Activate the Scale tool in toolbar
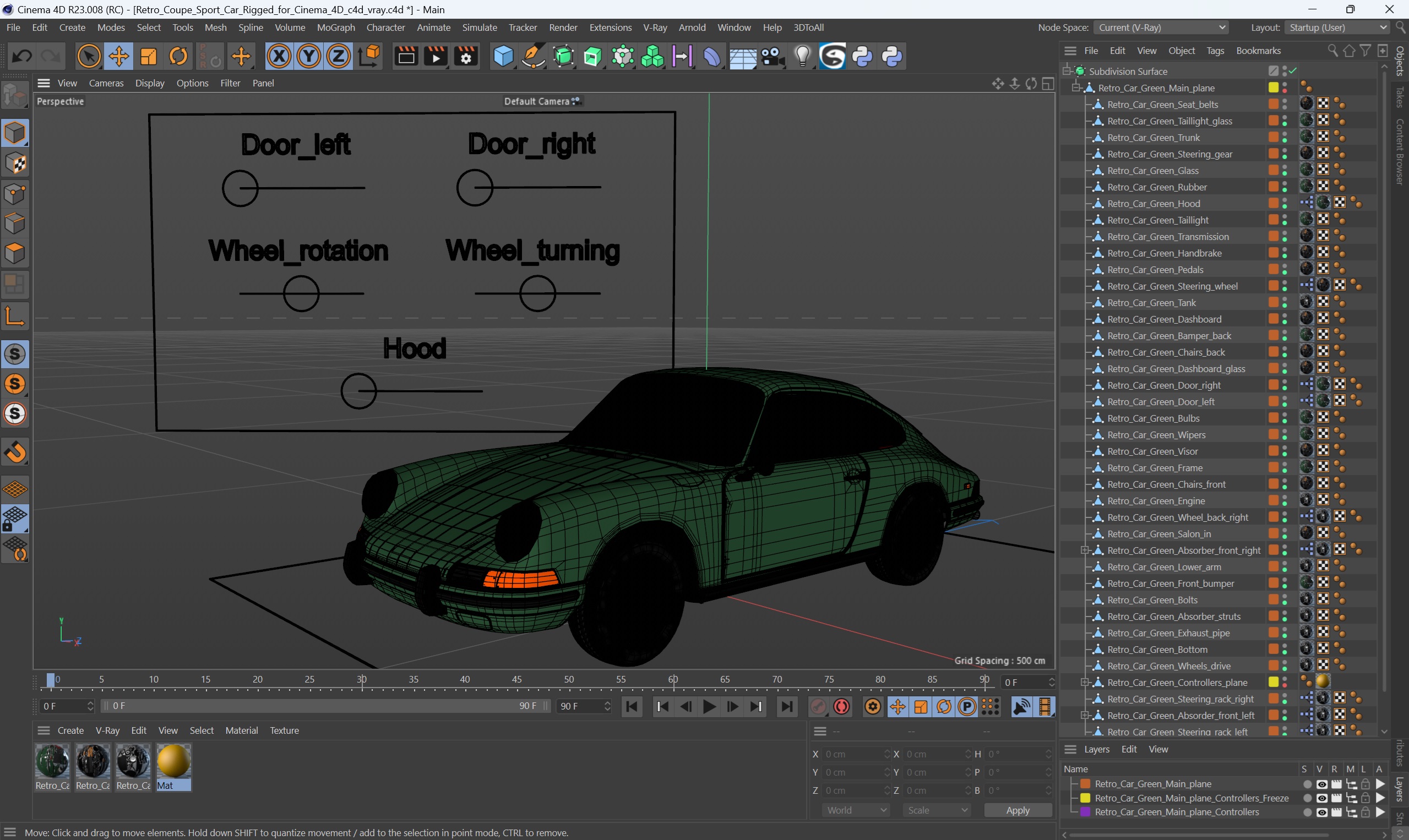This screenshot has height=840, width=1409. coord(148,57)
